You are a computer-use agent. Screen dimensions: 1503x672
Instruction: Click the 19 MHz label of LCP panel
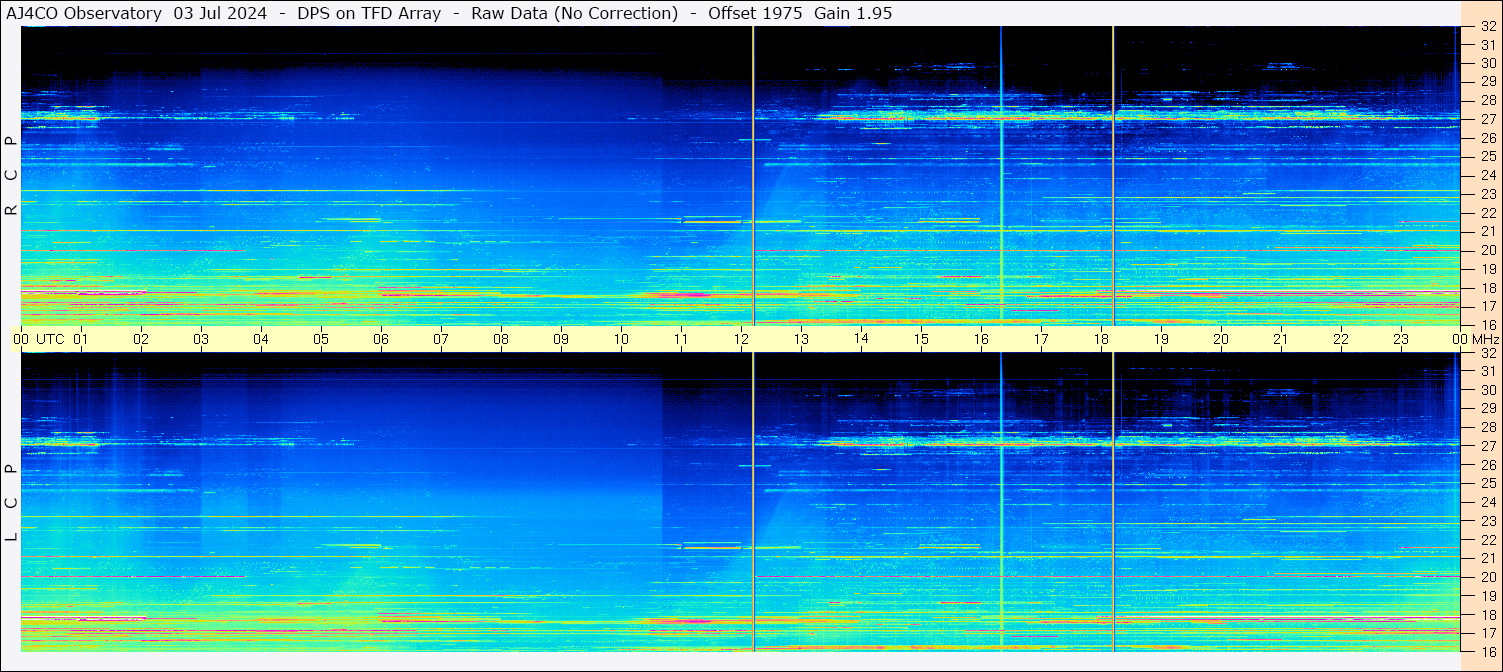point(1487,596)
